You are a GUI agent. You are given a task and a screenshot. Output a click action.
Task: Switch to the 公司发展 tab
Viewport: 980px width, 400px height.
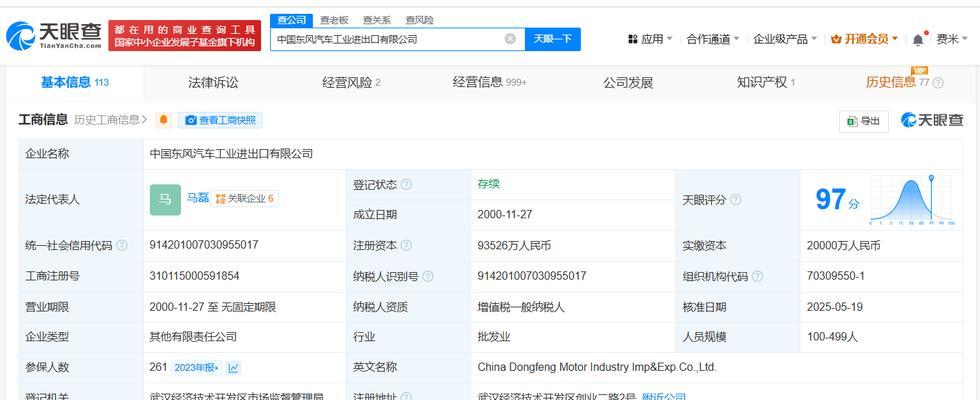click(628, 82)
